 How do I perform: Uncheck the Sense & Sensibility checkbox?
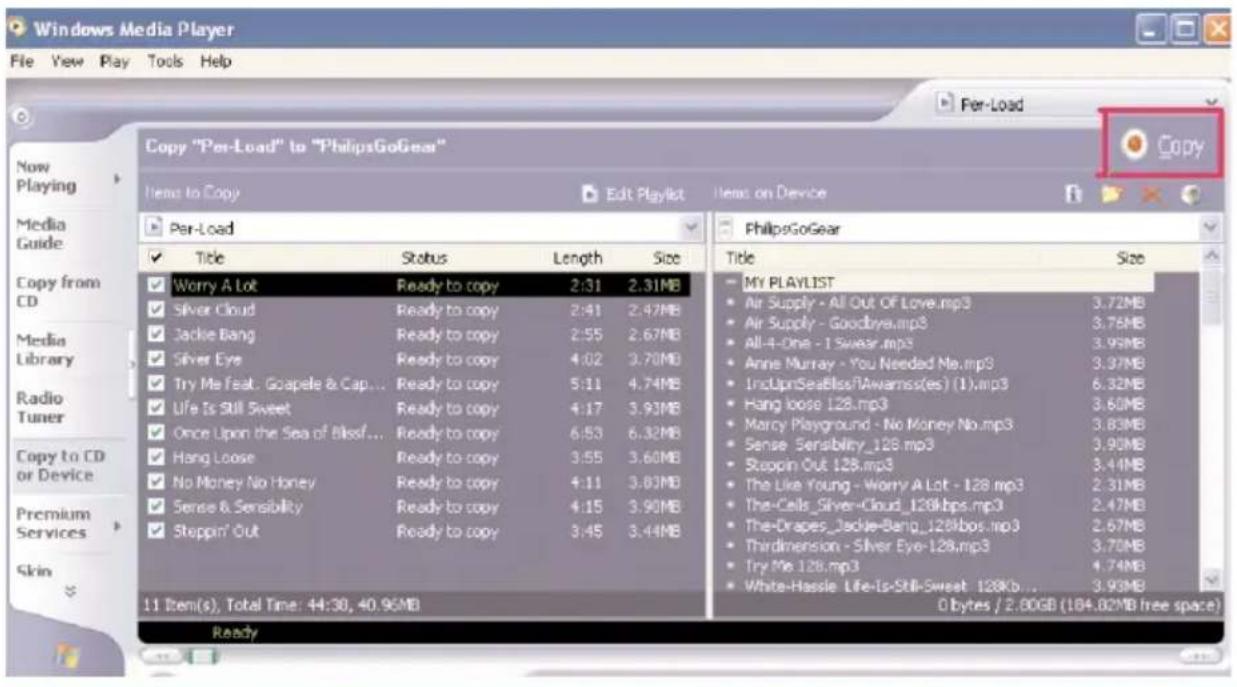pos(155,507)
